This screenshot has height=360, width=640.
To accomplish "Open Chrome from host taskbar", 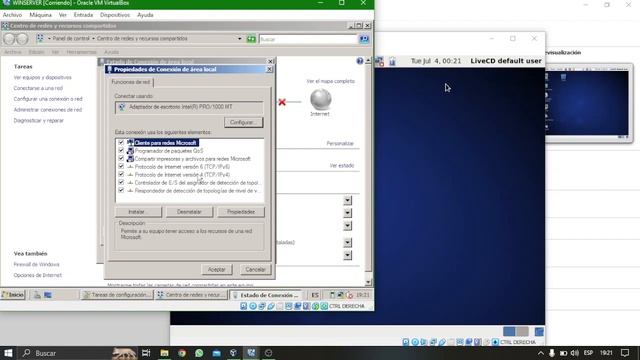I will [182, 353].
